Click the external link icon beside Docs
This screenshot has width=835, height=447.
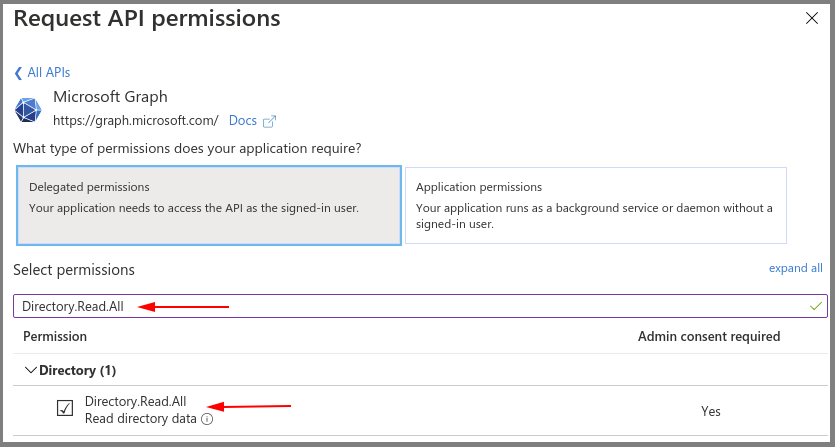268,121
